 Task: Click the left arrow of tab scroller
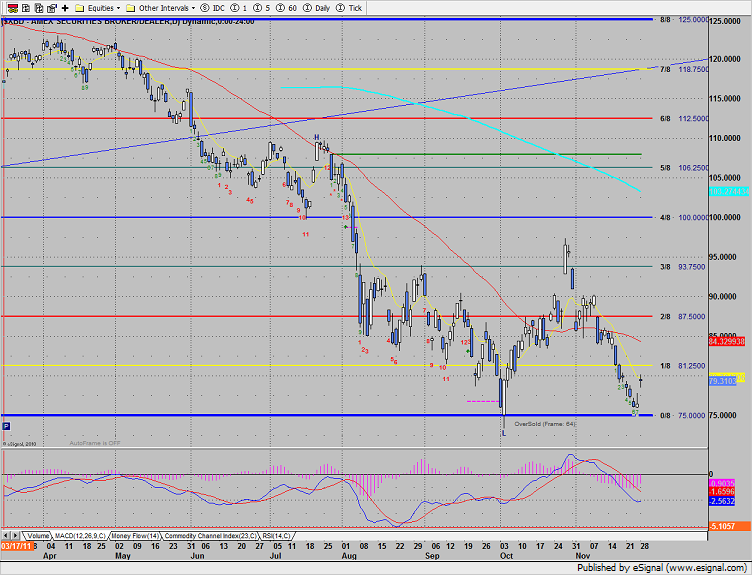tap(6, 535)
